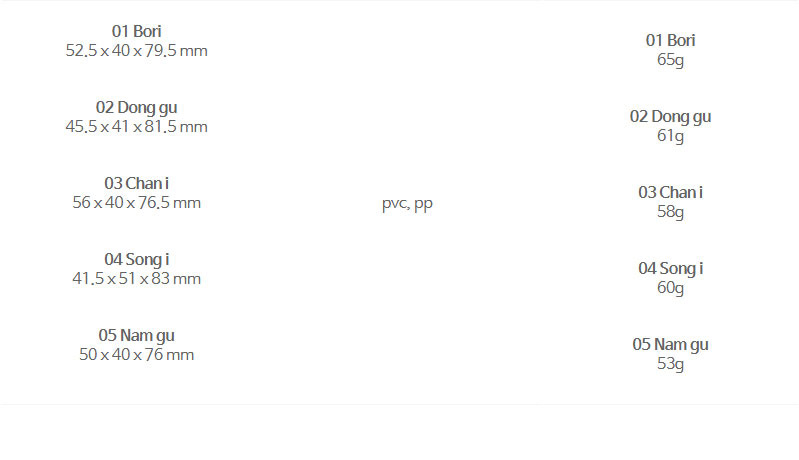Screen dimensions: 799x460
Task: Select the 56 x 40 x 76.5 mm text
Action: coord(136,202)
